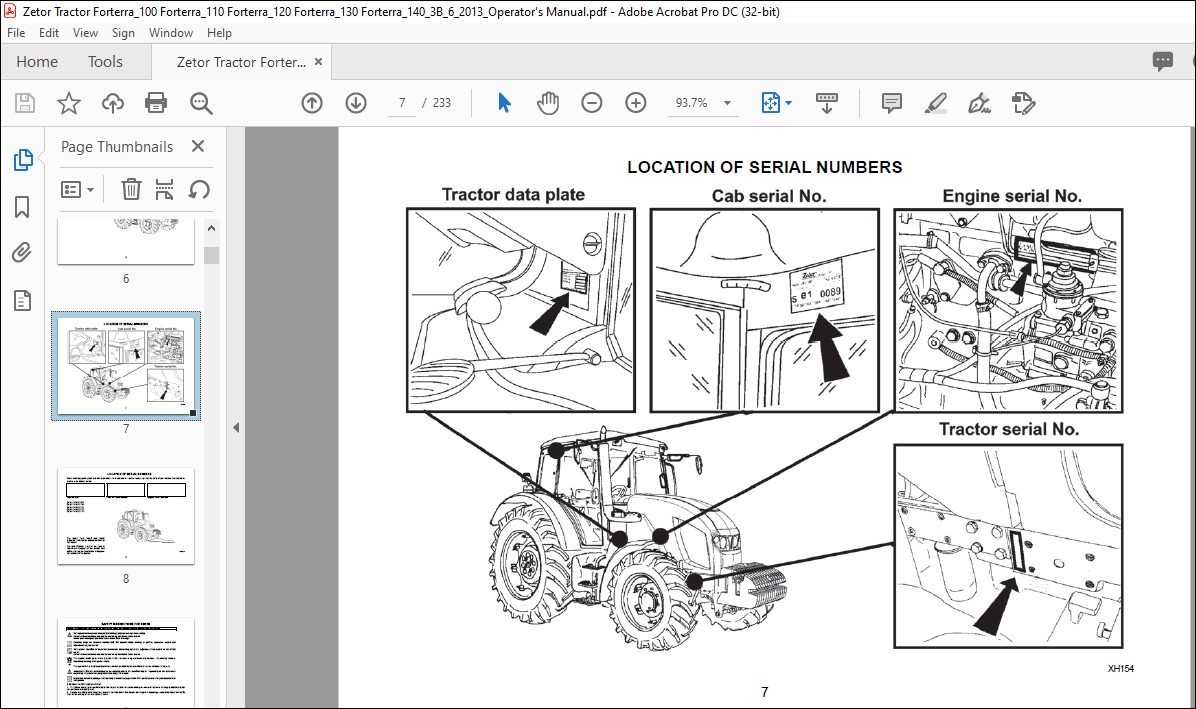The width and height of the screenshot is (1196, 709).
Task: Open the document layers sidebar panel icon
Action: pyautogui.click(x=23, y=300)
